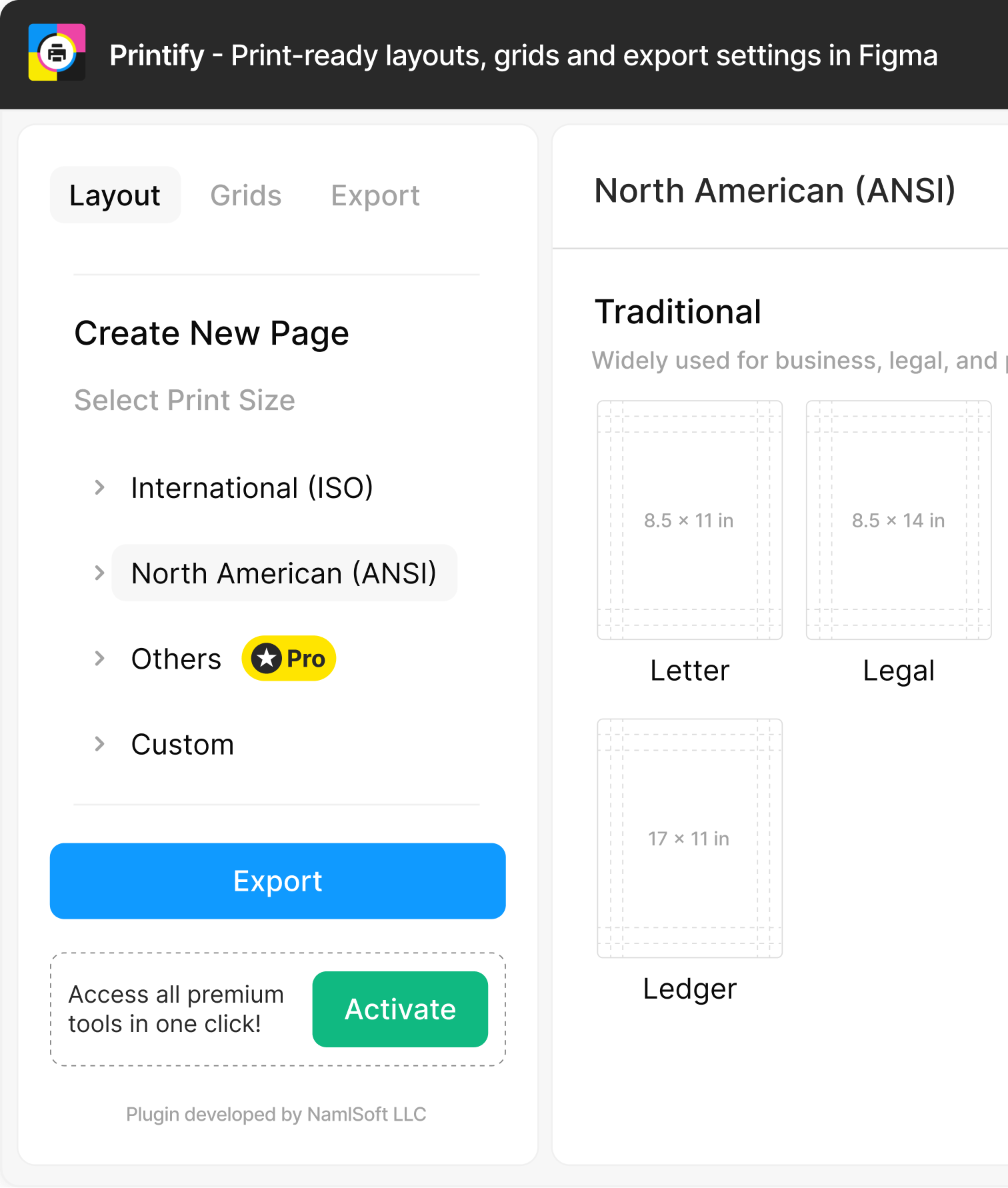Choose the Legal 8.5 × 14 in thumbnail
Image resolution: width=1008 pixels, height=1188 pixels.
[x=899, y=520]
